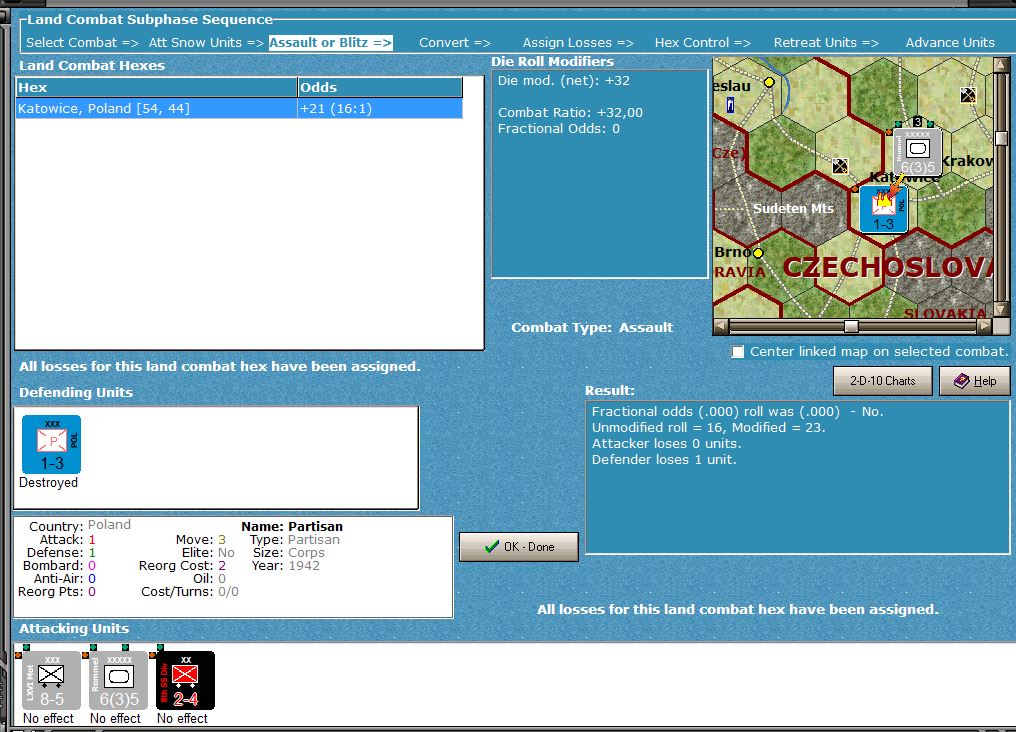Select the destroyed Polish Partisan 1-3 defender counter
Viewport: 1016px width, 732px height.
(x=51, y=444)
